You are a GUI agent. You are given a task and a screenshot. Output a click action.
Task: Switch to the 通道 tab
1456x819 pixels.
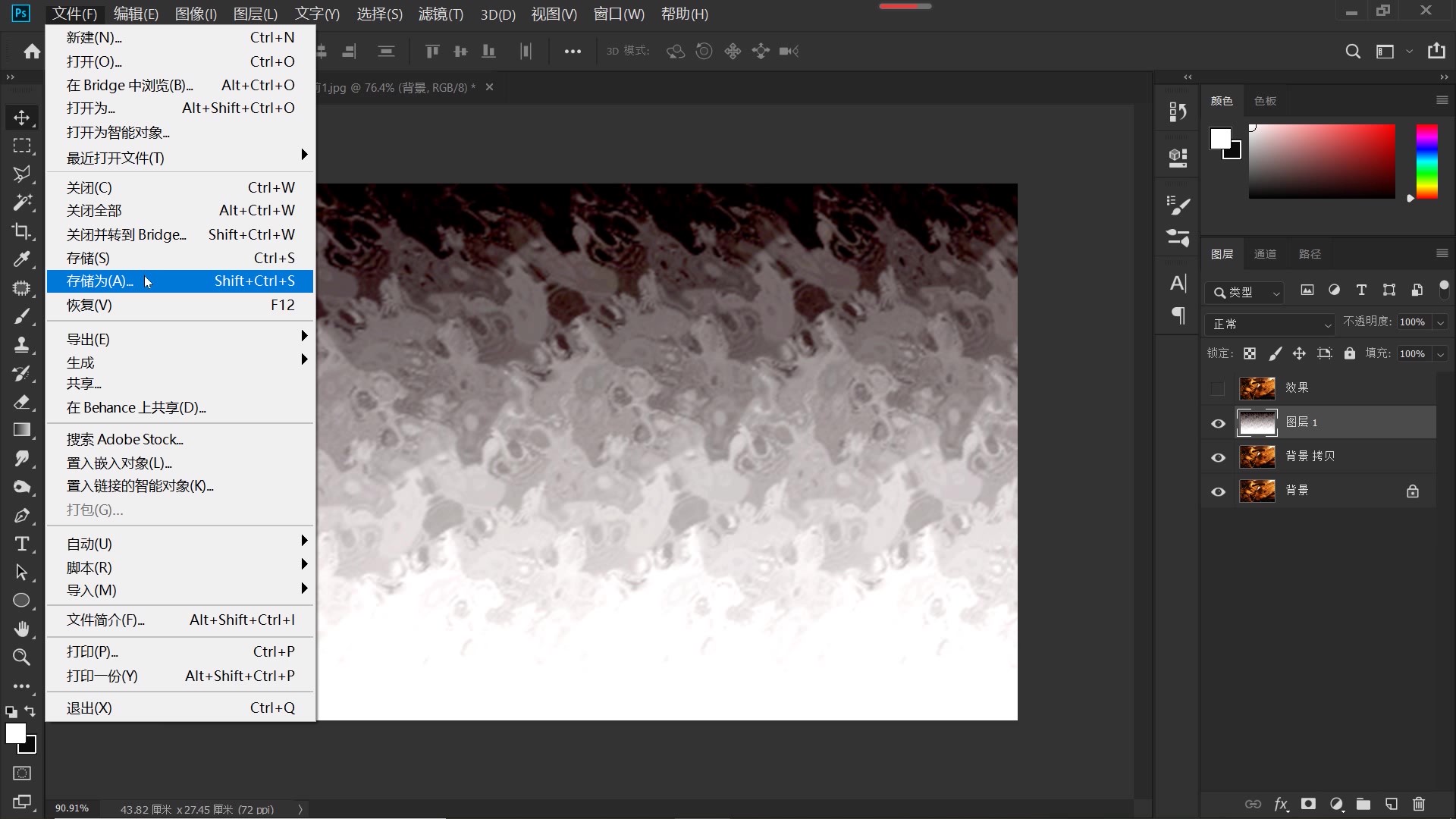1264,254
